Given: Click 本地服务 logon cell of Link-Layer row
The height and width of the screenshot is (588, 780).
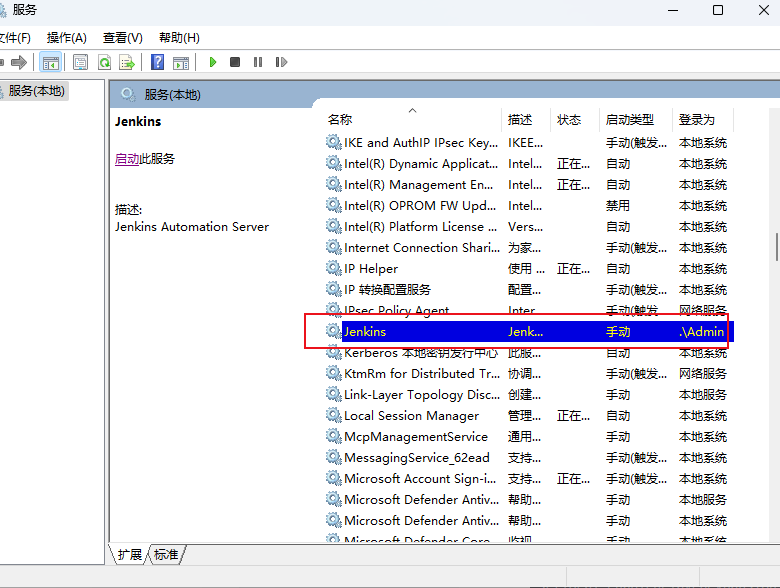Looking at the screenshot, I should 703,394.
